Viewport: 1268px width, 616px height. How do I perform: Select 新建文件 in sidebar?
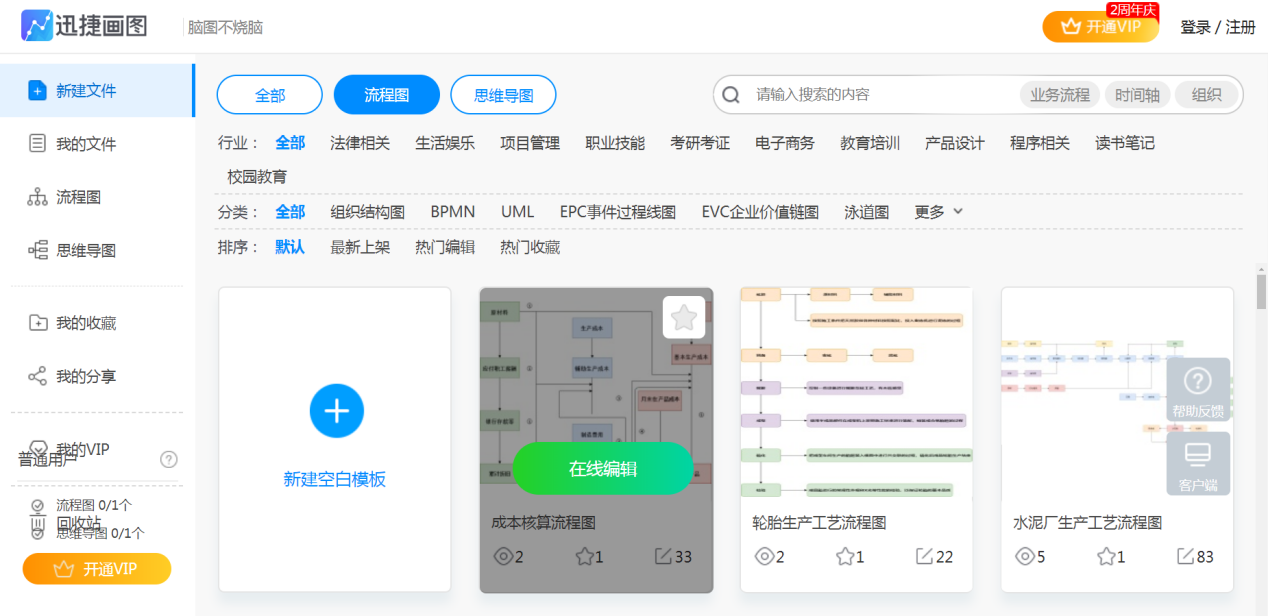click(x=97, y=91)
